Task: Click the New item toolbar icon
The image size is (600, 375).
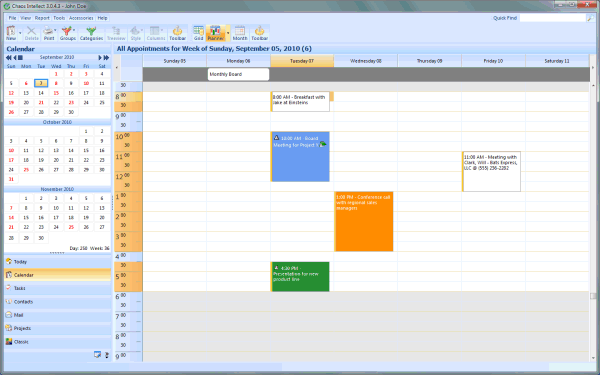Action: (x=11, y=33)
